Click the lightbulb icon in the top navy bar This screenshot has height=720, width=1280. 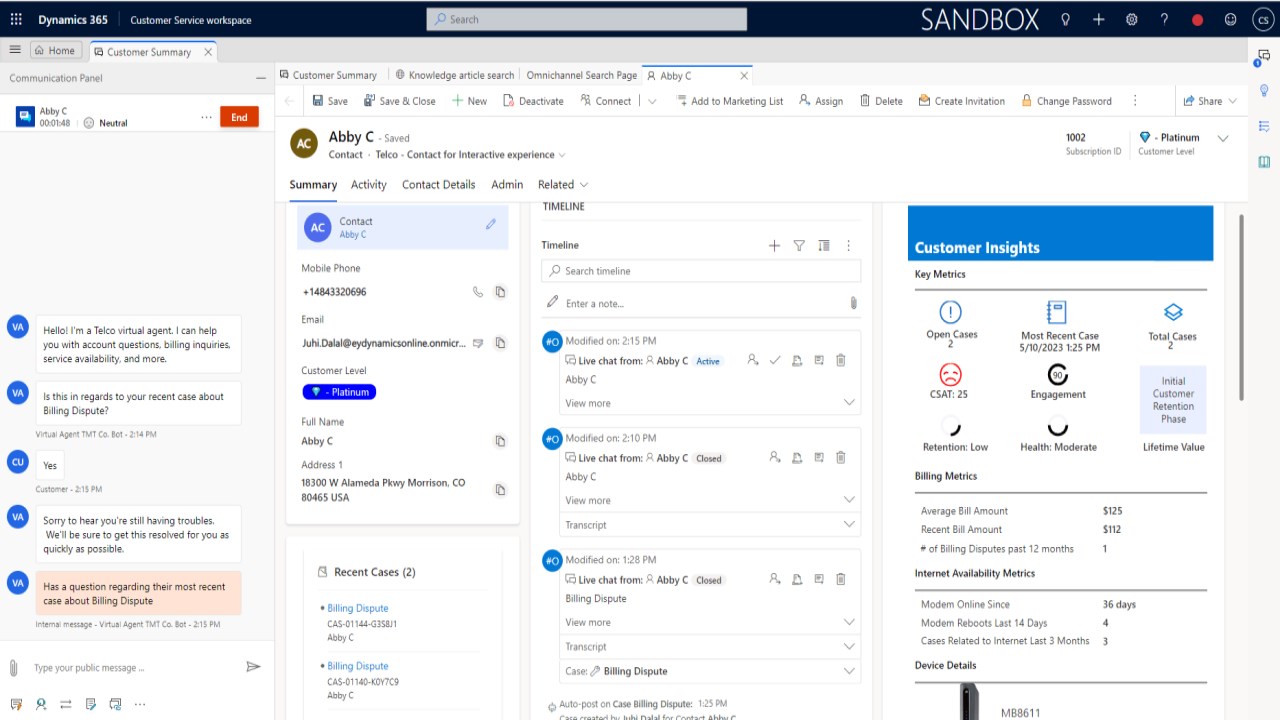coord(1066,19)
